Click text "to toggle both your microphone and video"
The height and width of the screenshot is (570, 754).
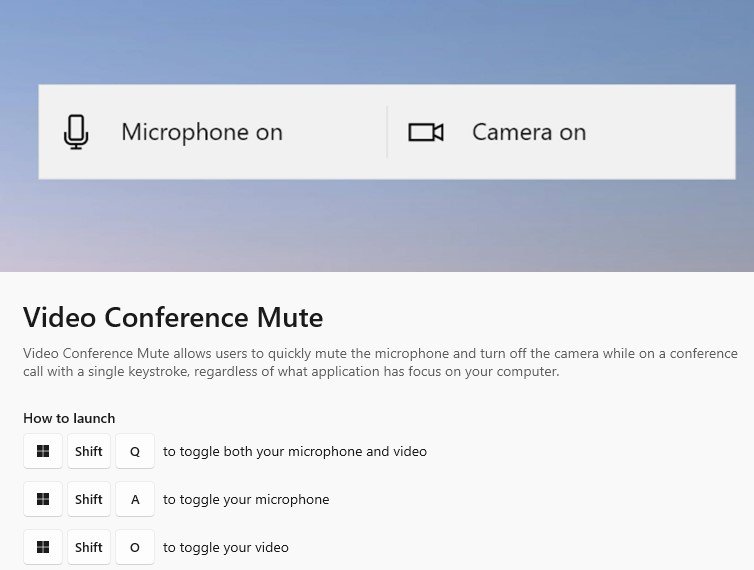click(x=295, y=452)
